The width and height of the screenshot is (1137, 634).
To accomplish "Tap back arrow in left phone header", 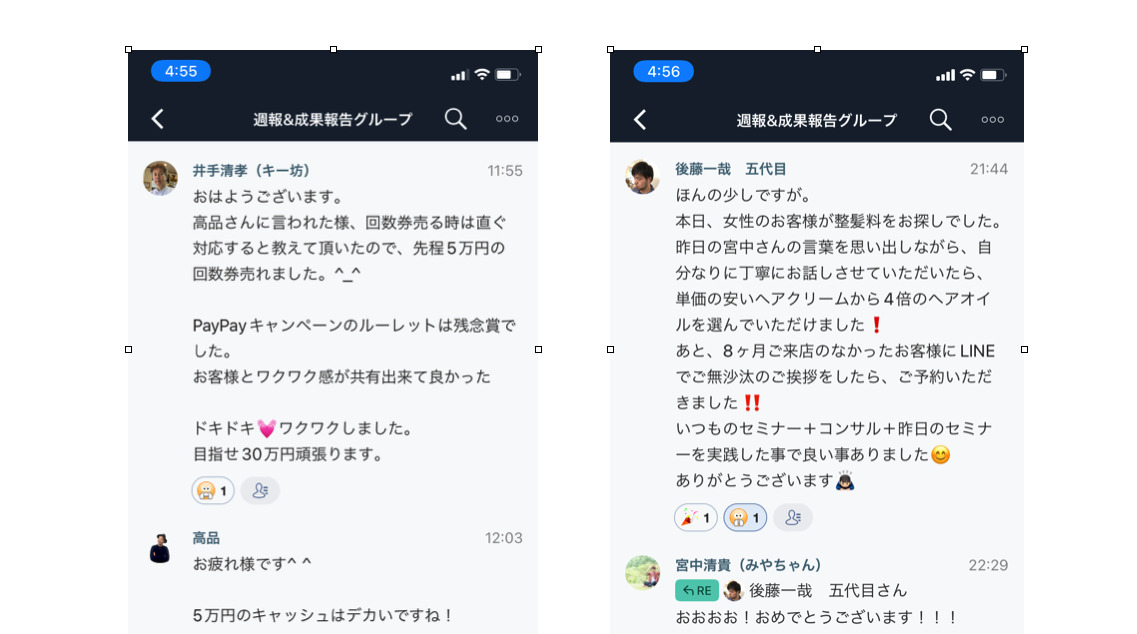I will pos(157,119).
